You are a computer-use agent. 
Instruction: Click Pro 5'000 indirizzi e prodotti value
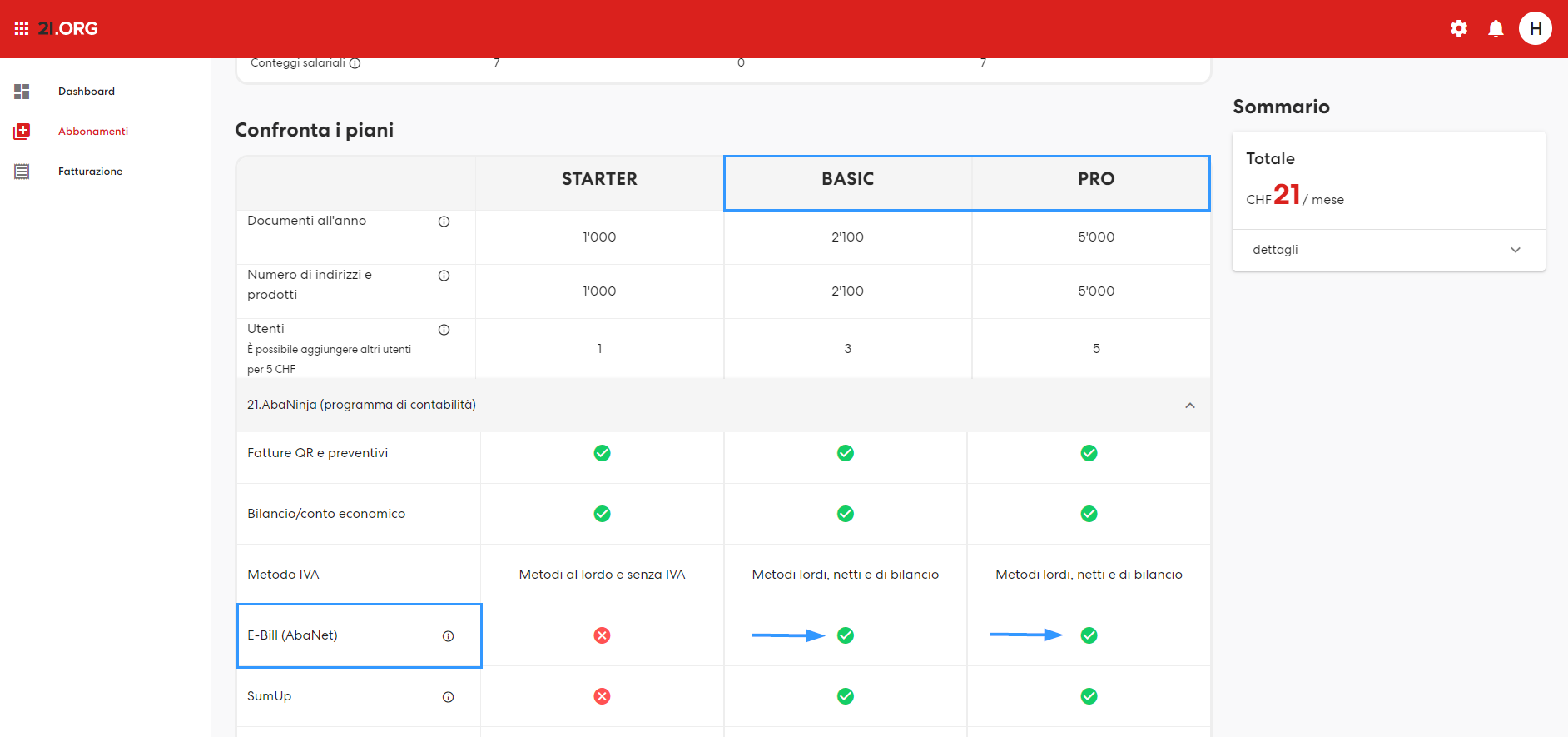pos(1096,291)
